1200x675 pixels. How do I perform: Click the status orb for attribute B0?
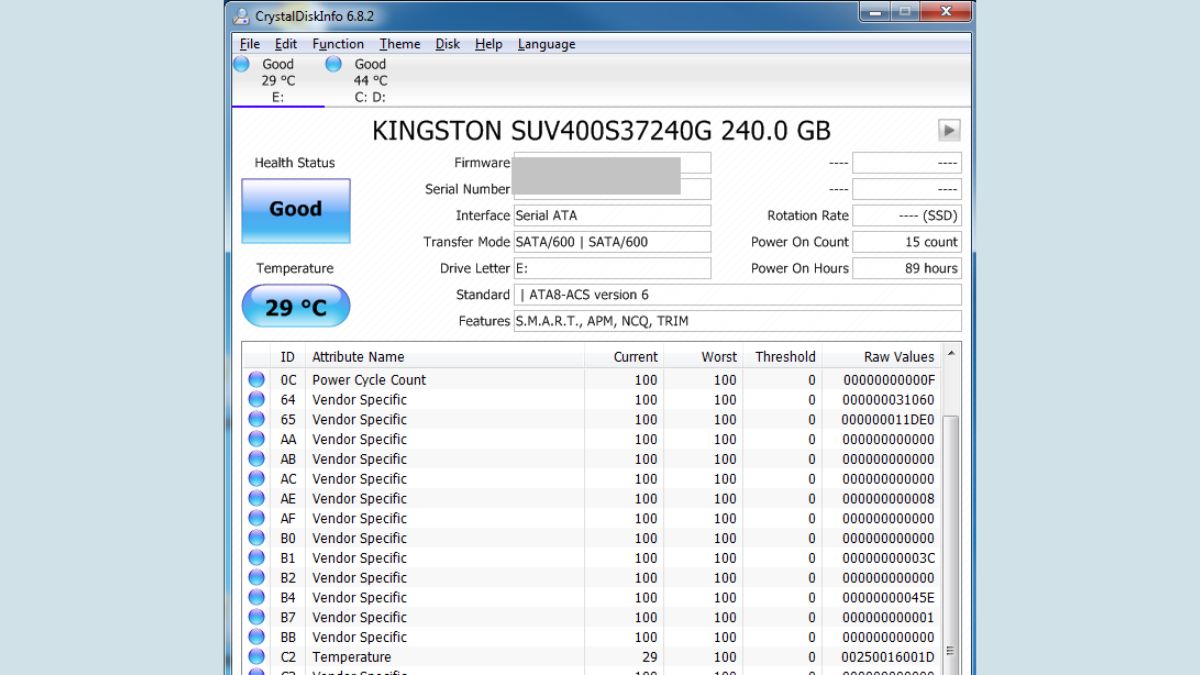(x=257, y=538)
